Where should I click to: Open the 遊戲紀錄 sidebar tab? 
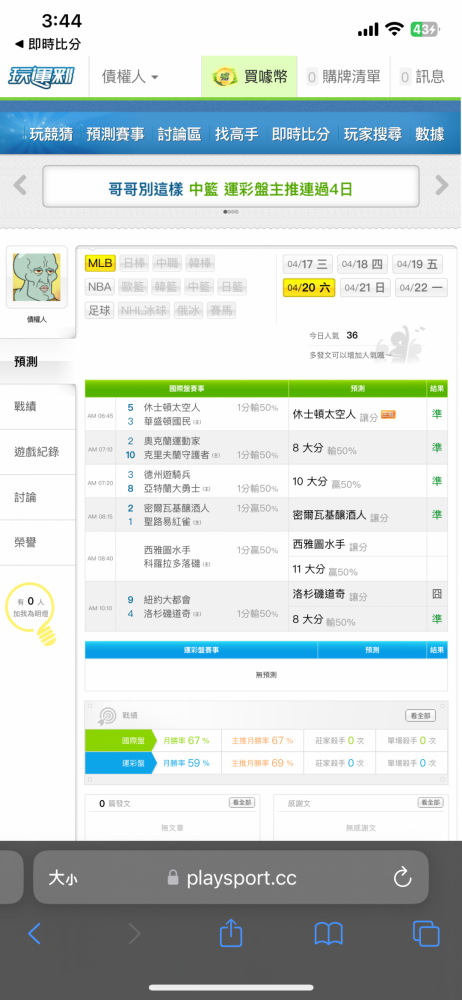(x=38, y=452)
